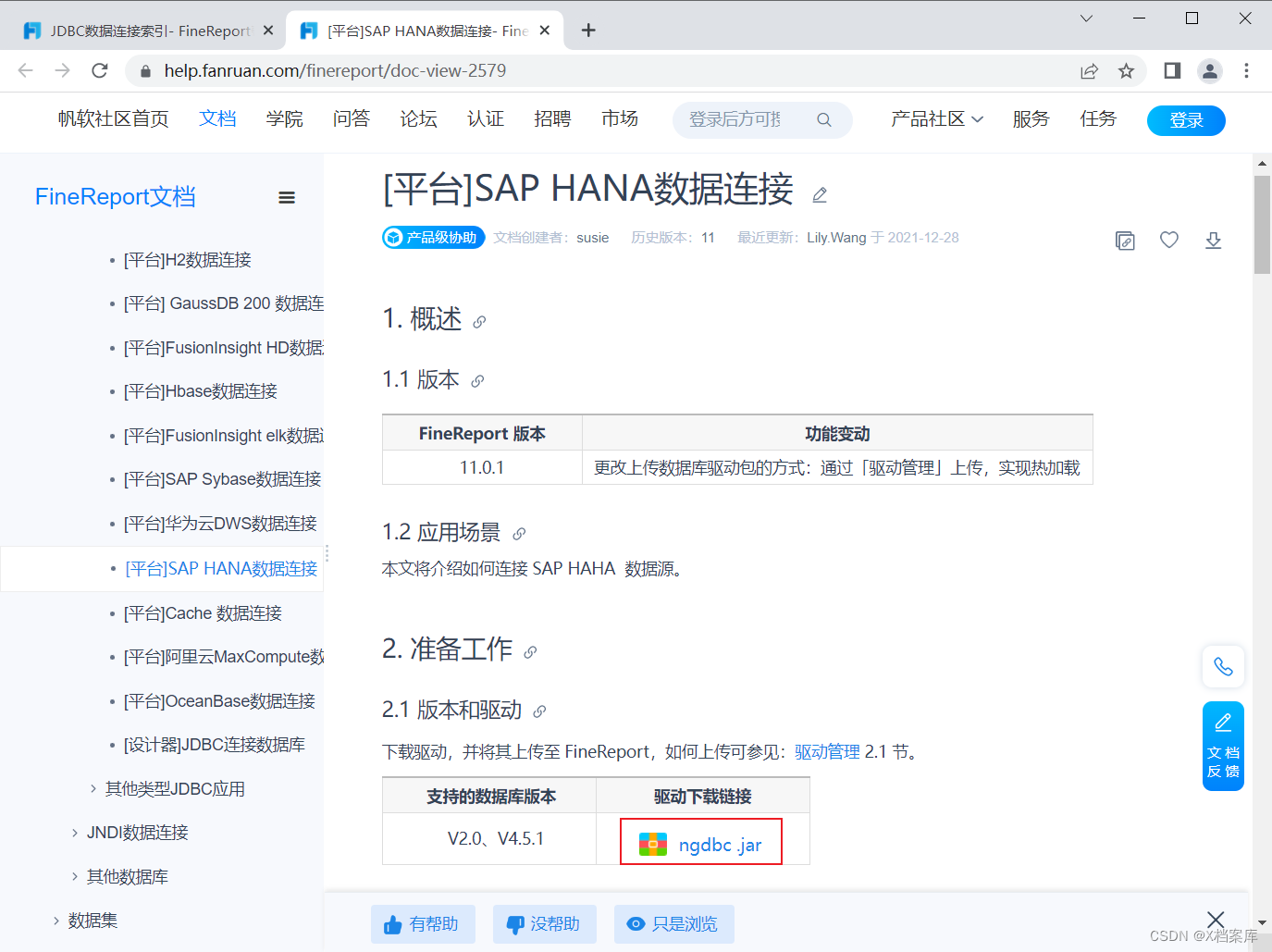
Task: Click the site info lock icon
Action: coord(144,71)
